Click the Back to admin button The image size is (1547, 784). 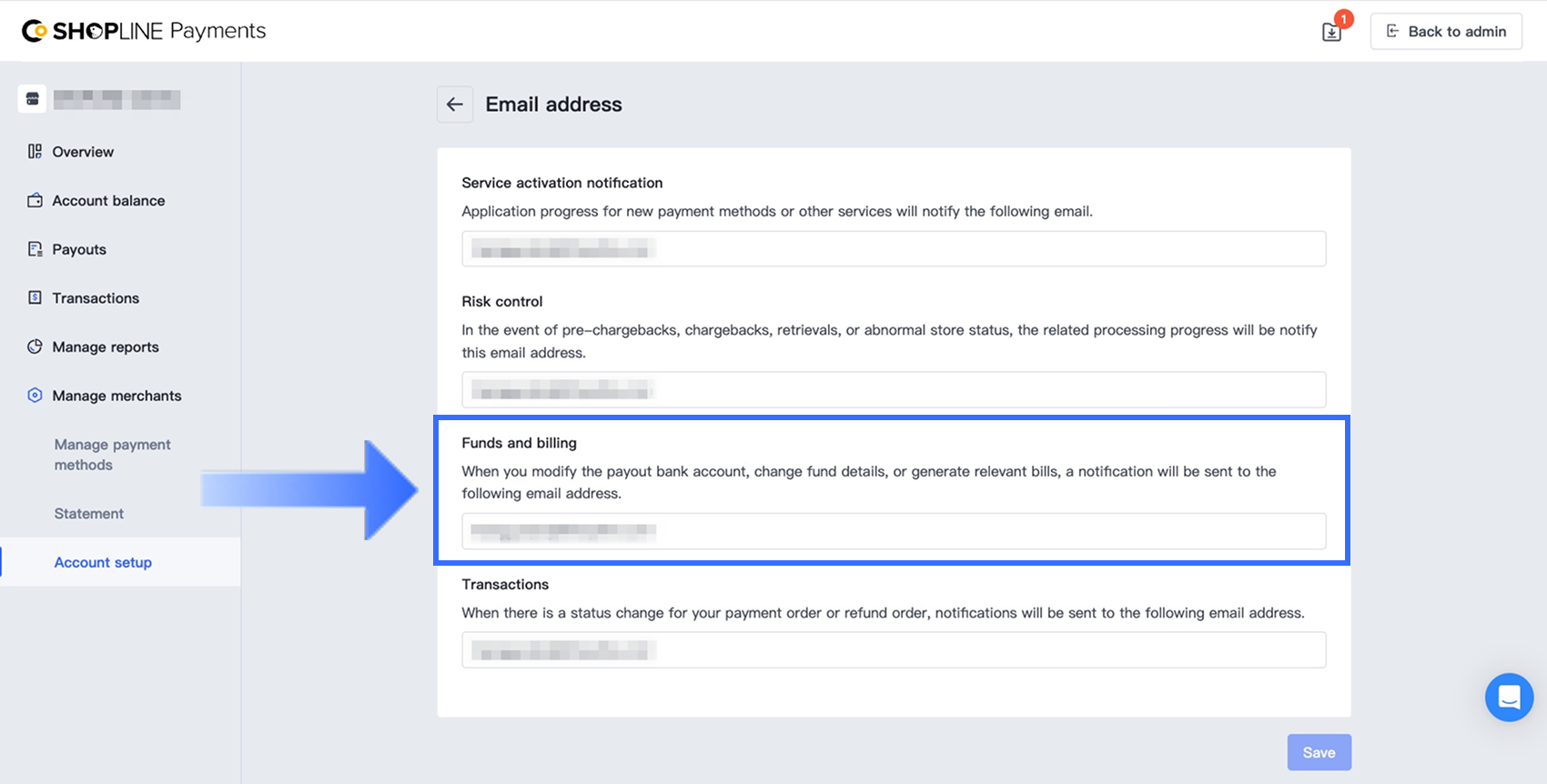[x=1446, y=32]
